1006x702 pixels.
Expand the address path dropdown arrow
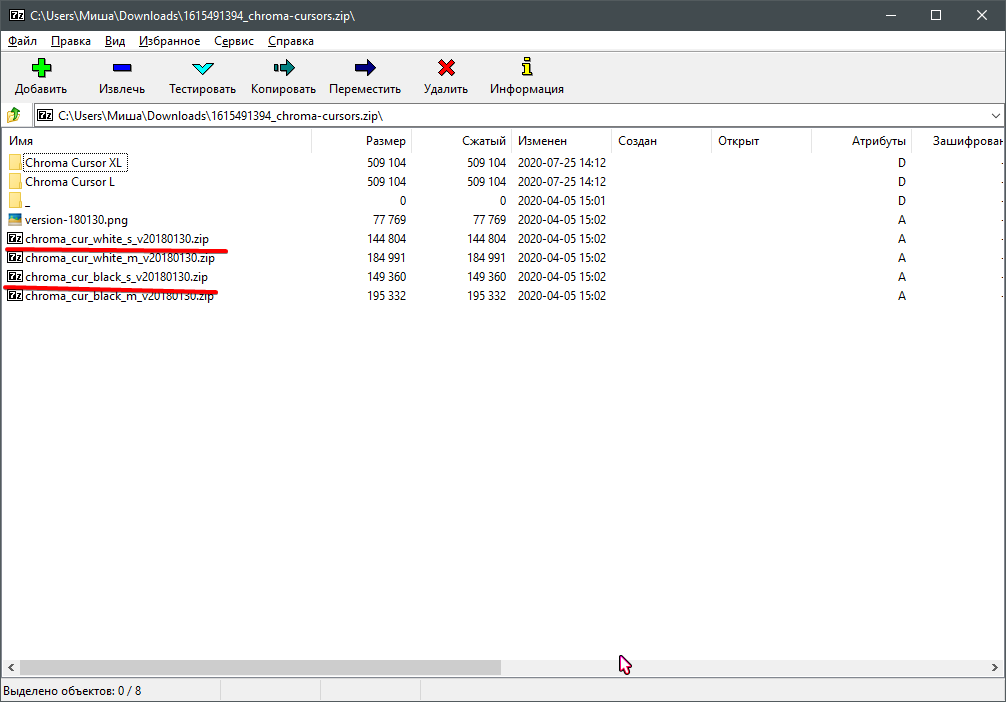(x=995, y=116)
